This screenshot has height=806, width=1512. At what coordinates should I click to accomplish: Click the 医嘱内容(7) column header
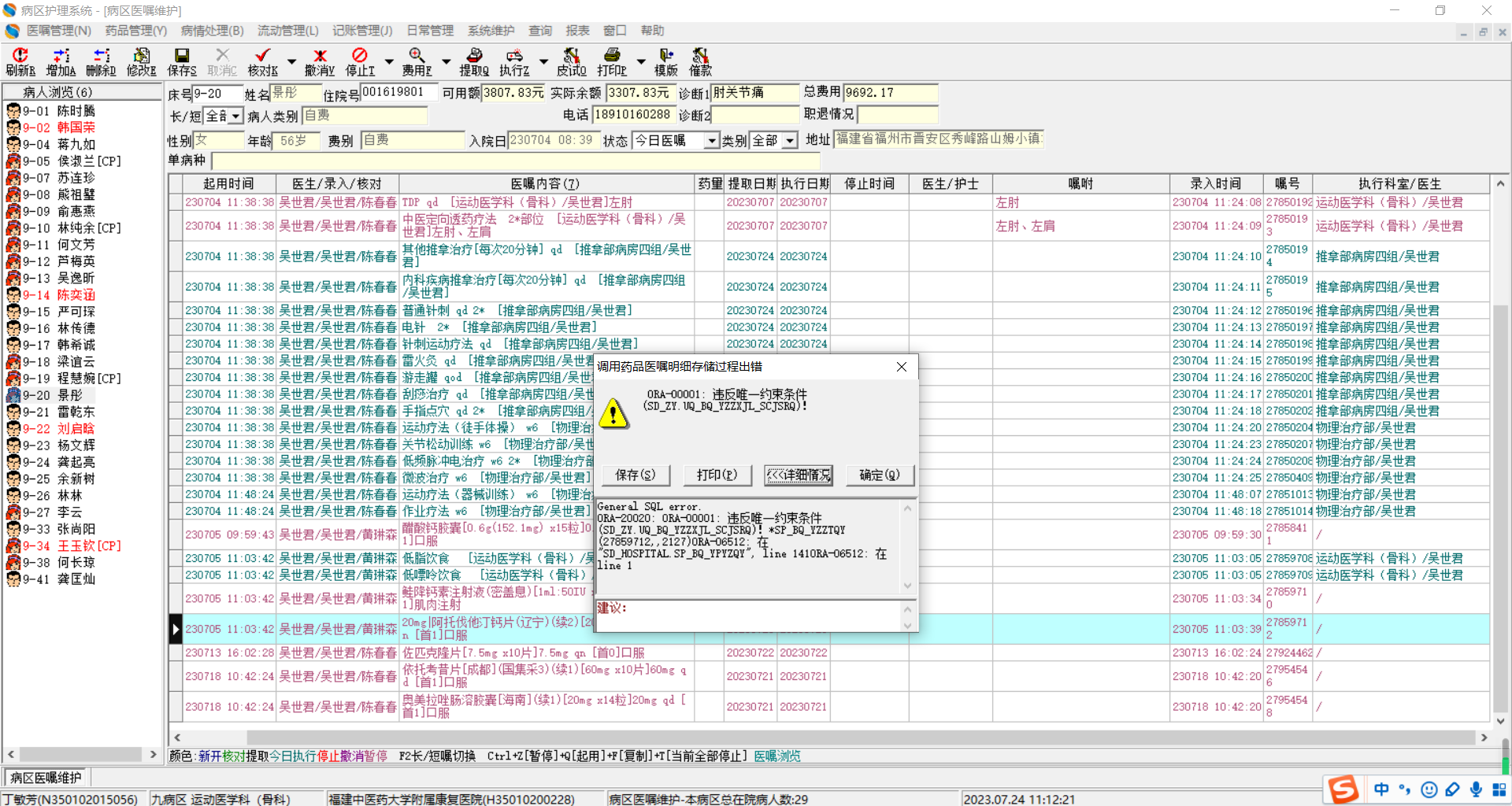tap(547, 184)
